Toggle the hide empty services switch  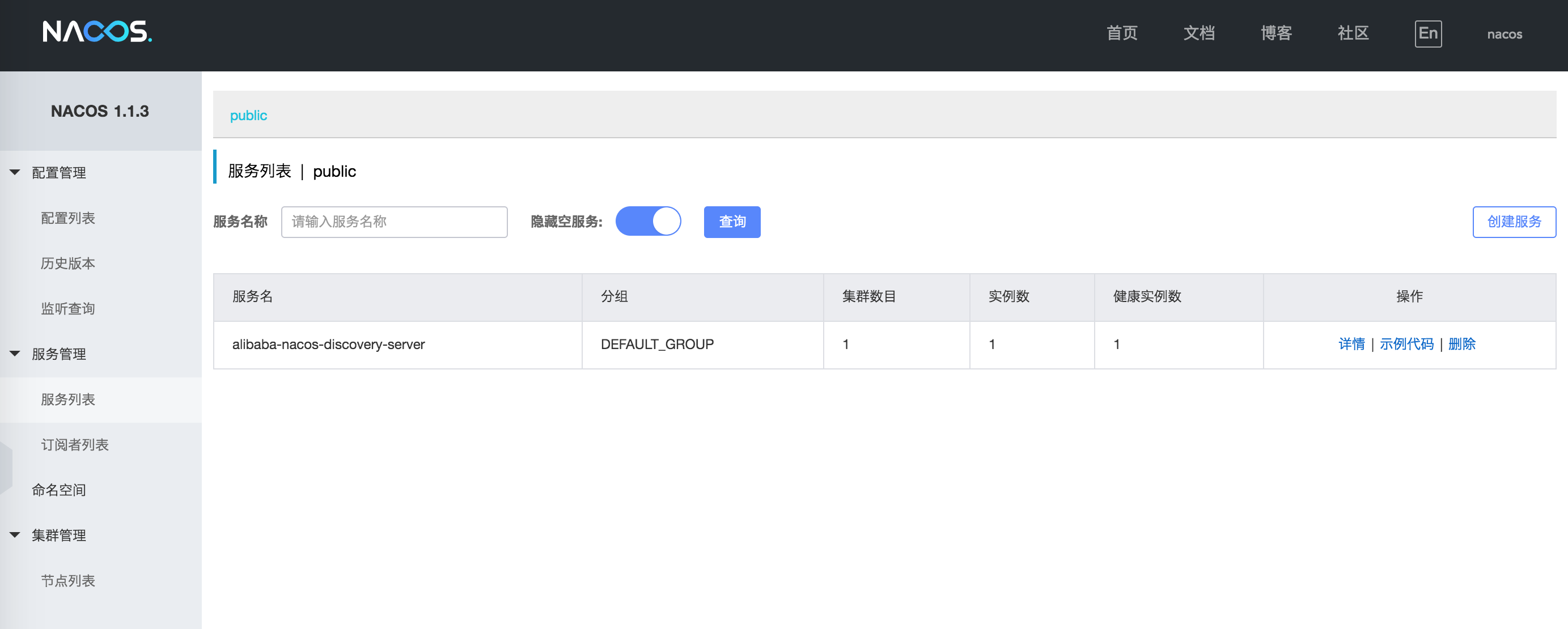tap(647, 222)
